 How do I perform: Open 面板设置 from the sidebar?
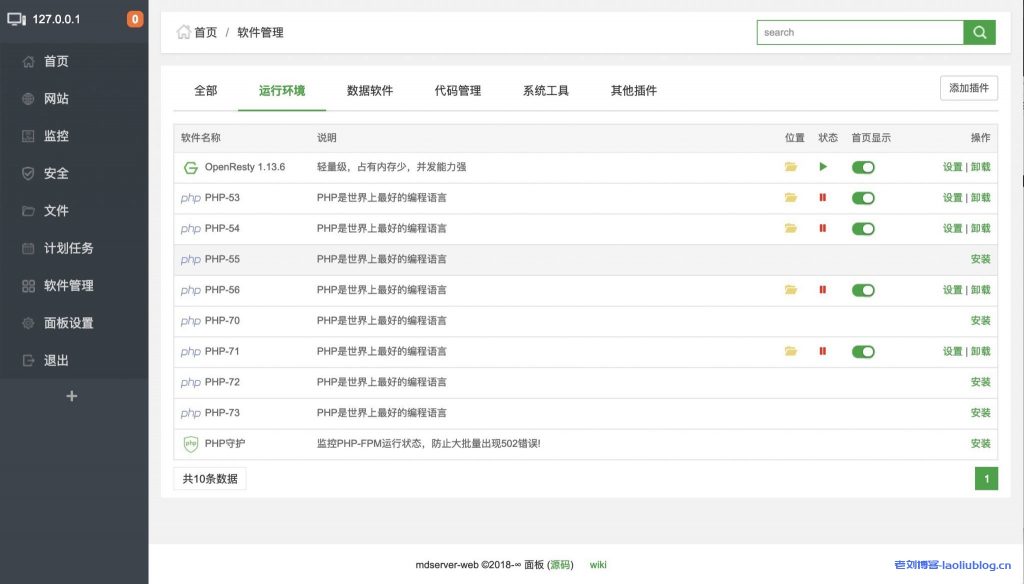(70, 322)
